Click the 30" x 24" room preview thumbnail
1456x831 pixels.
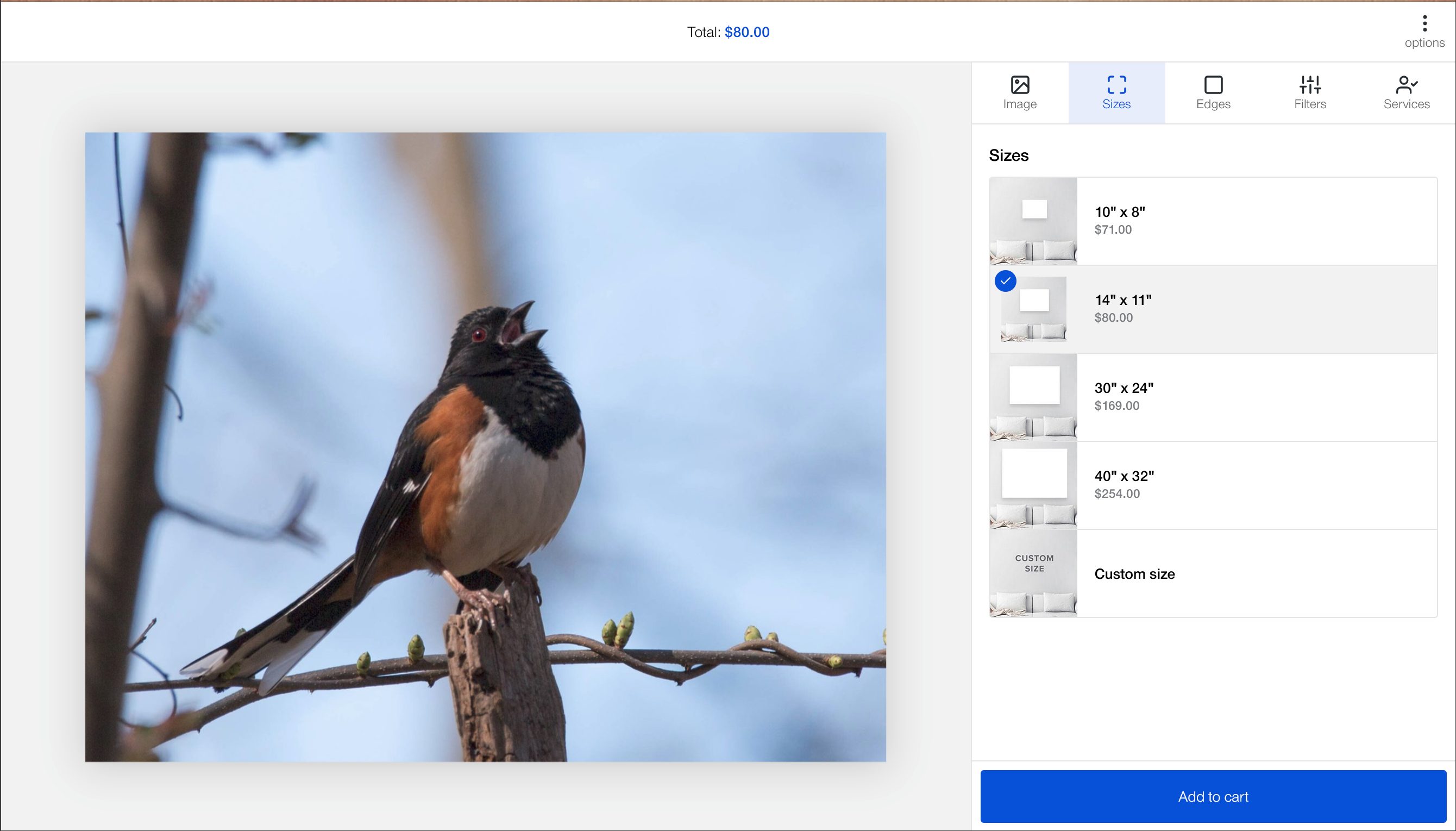pyautogui.click(x=1033, y=396)
